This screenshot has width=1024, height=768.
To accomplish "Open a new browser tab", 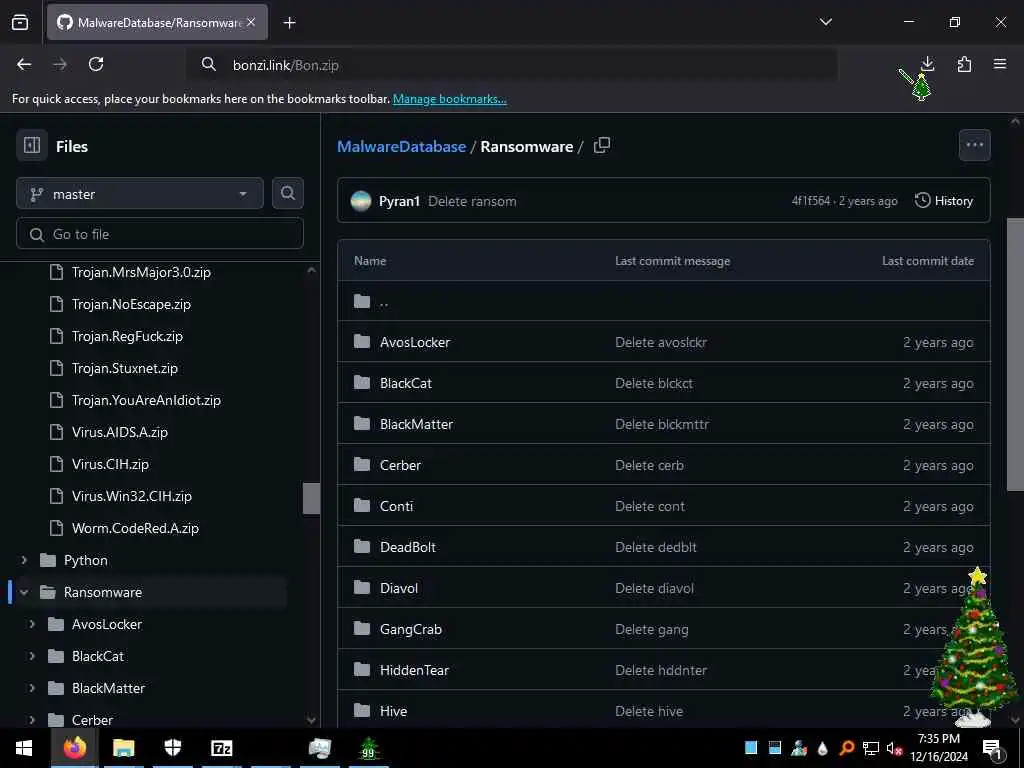I will click(x=289, y=23).
